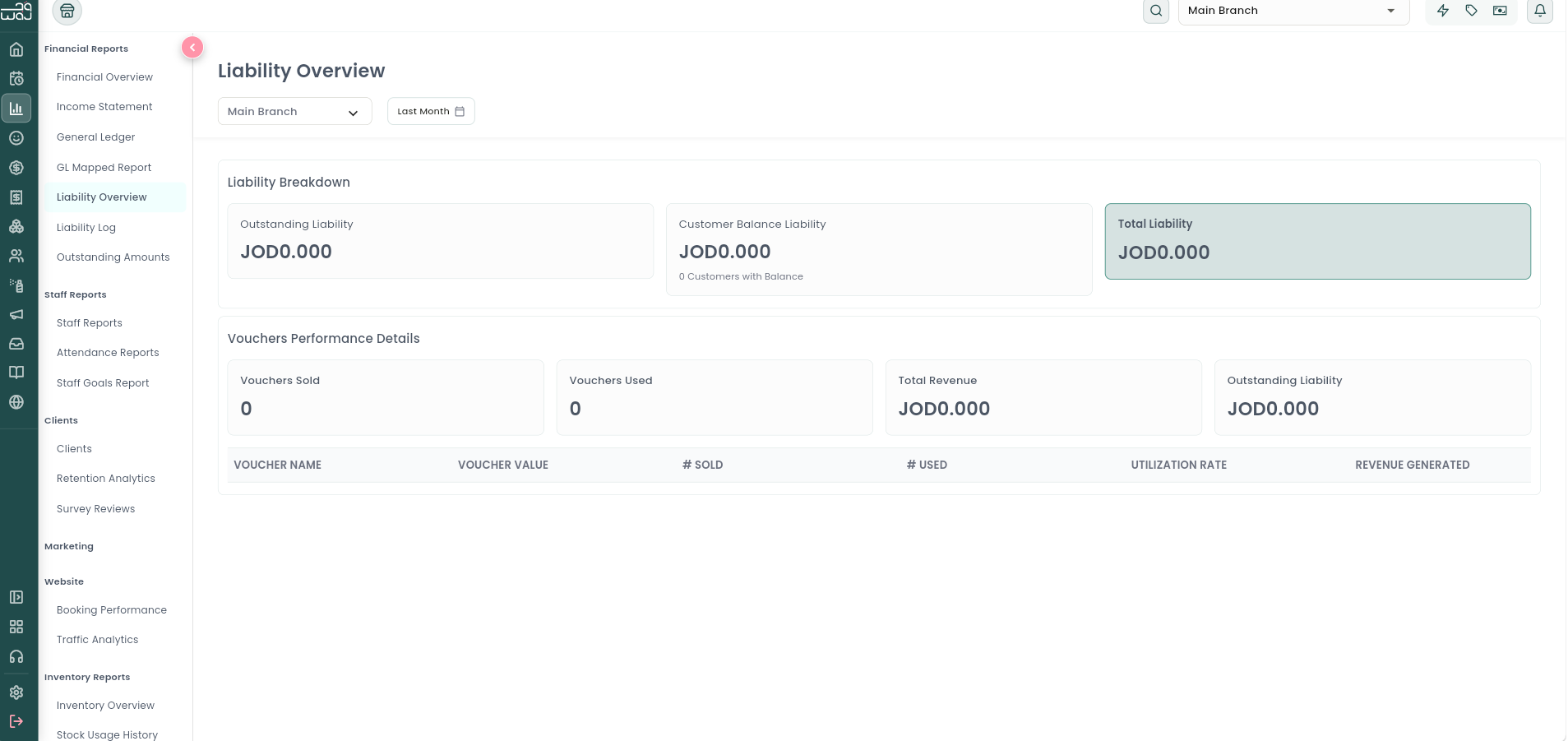This screenshot has height=741, width=1568.
Task: Select the Total Liability card
Action: coord(1318,241)
